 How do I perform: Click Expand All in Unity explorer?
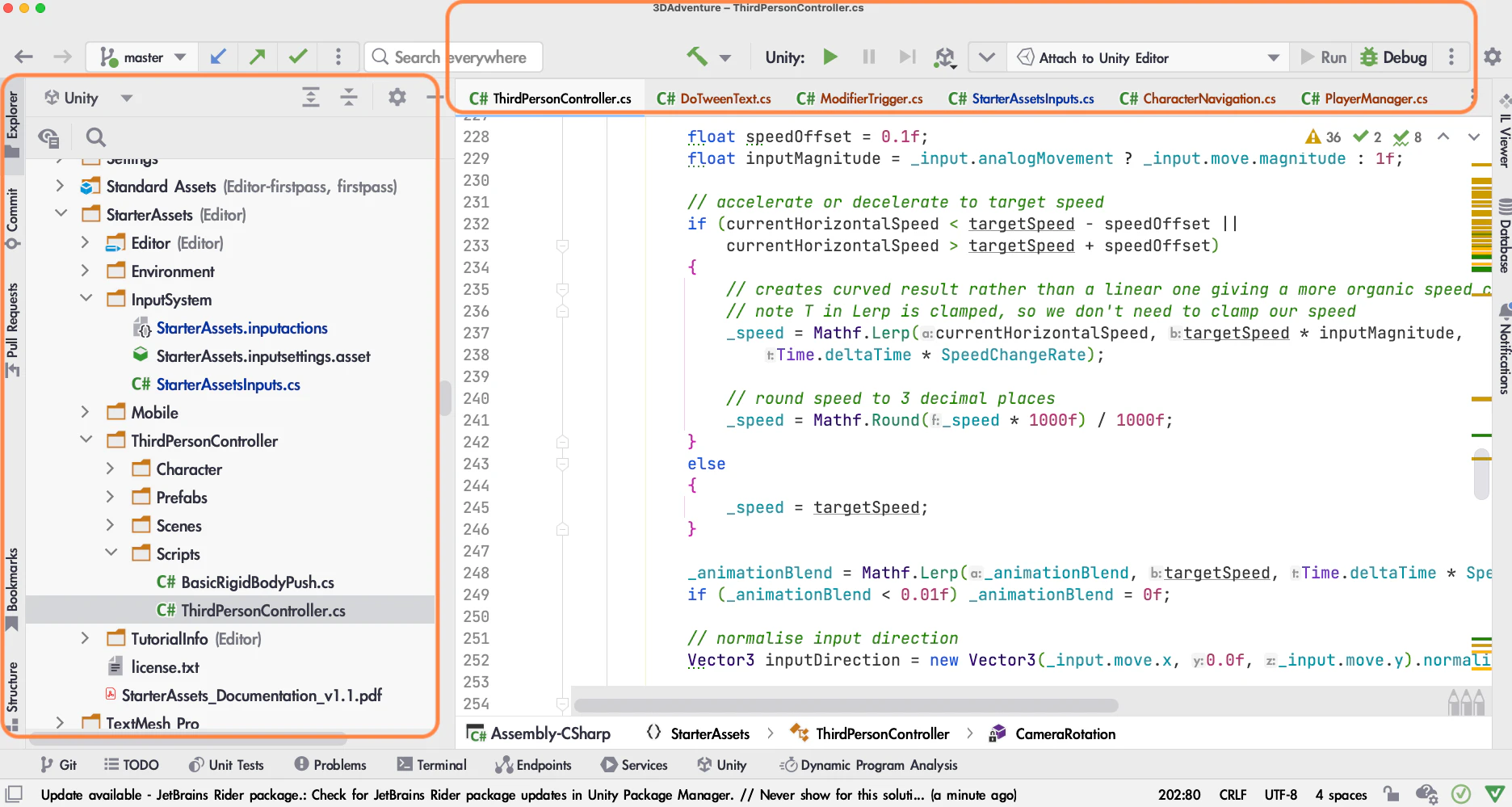[311, 98]
